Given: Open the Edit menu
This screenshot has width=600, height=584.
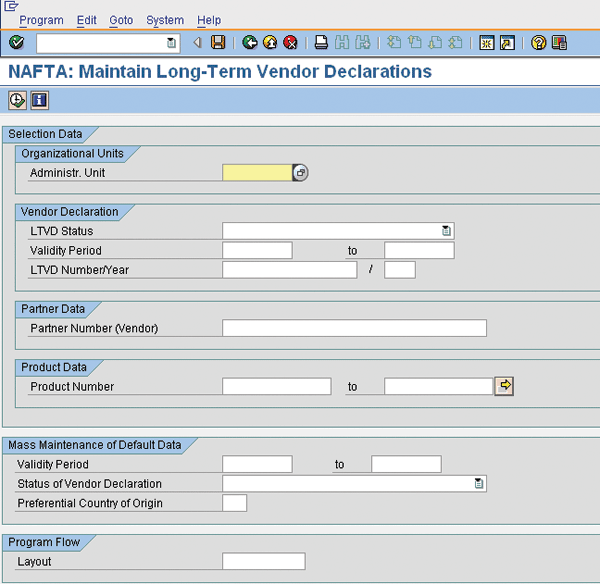Looking at the screenshot, I should pos(86,20).
